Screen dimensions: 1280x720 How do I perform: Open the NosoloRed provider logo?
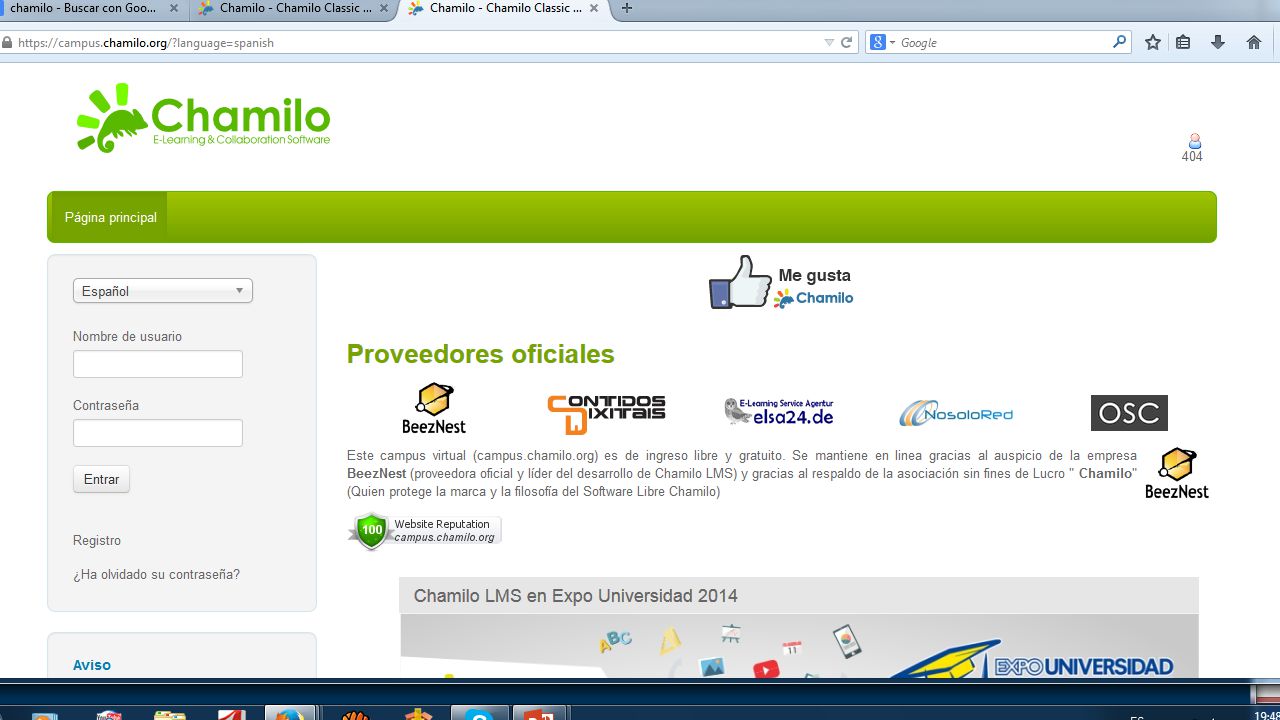point(956,413)
